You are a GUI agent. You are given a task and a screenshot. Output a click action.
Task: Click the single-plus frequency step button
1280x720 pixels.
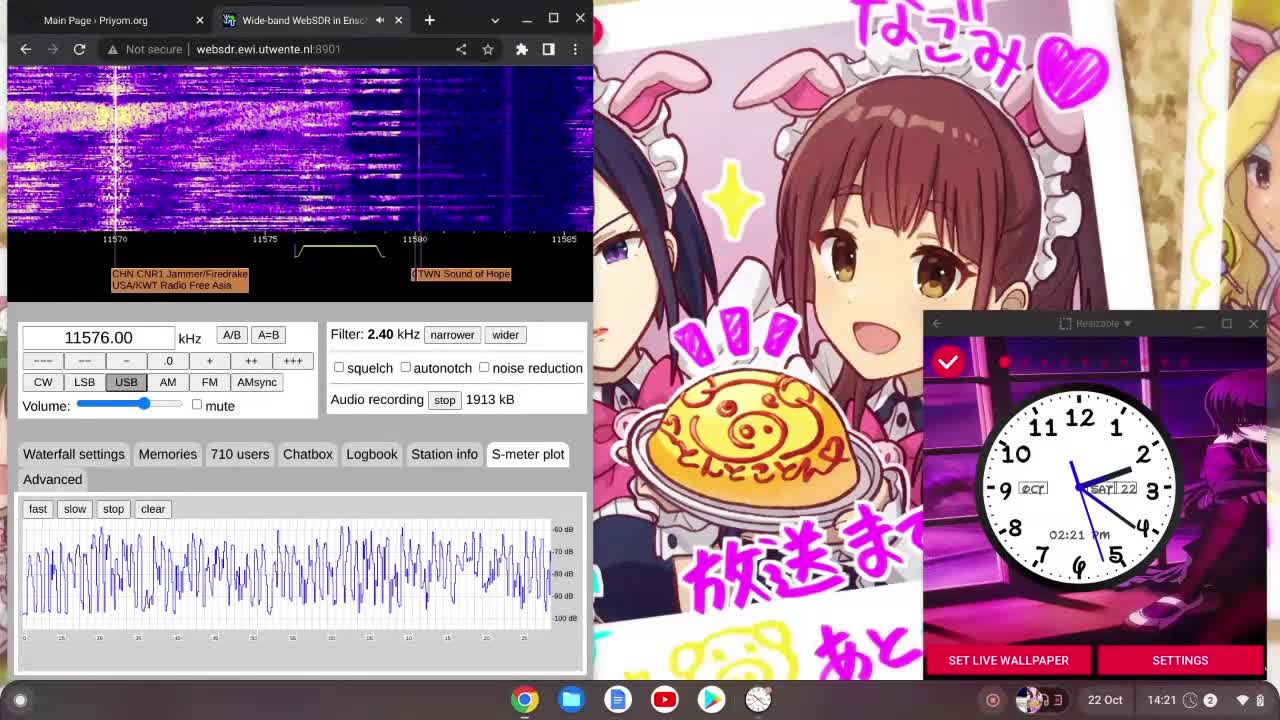click(209, 361)
